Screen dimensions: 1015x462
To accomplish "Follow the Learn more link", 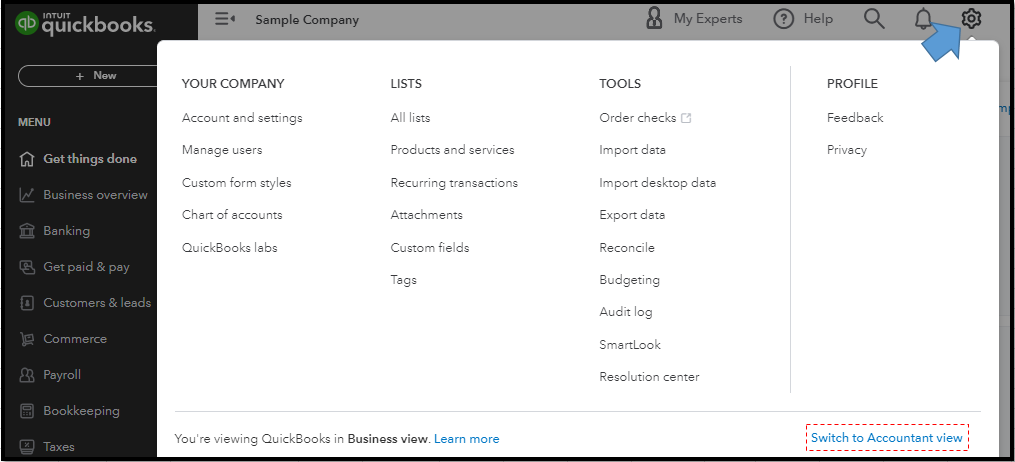I will coord(467,439).
